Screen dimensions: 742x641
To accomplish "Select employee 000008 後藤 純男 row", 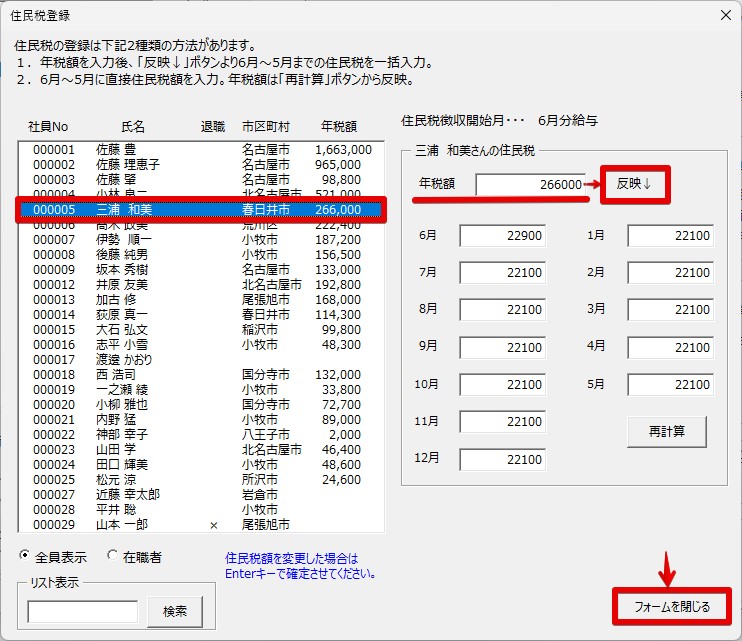I will click(x=201, y=255).
